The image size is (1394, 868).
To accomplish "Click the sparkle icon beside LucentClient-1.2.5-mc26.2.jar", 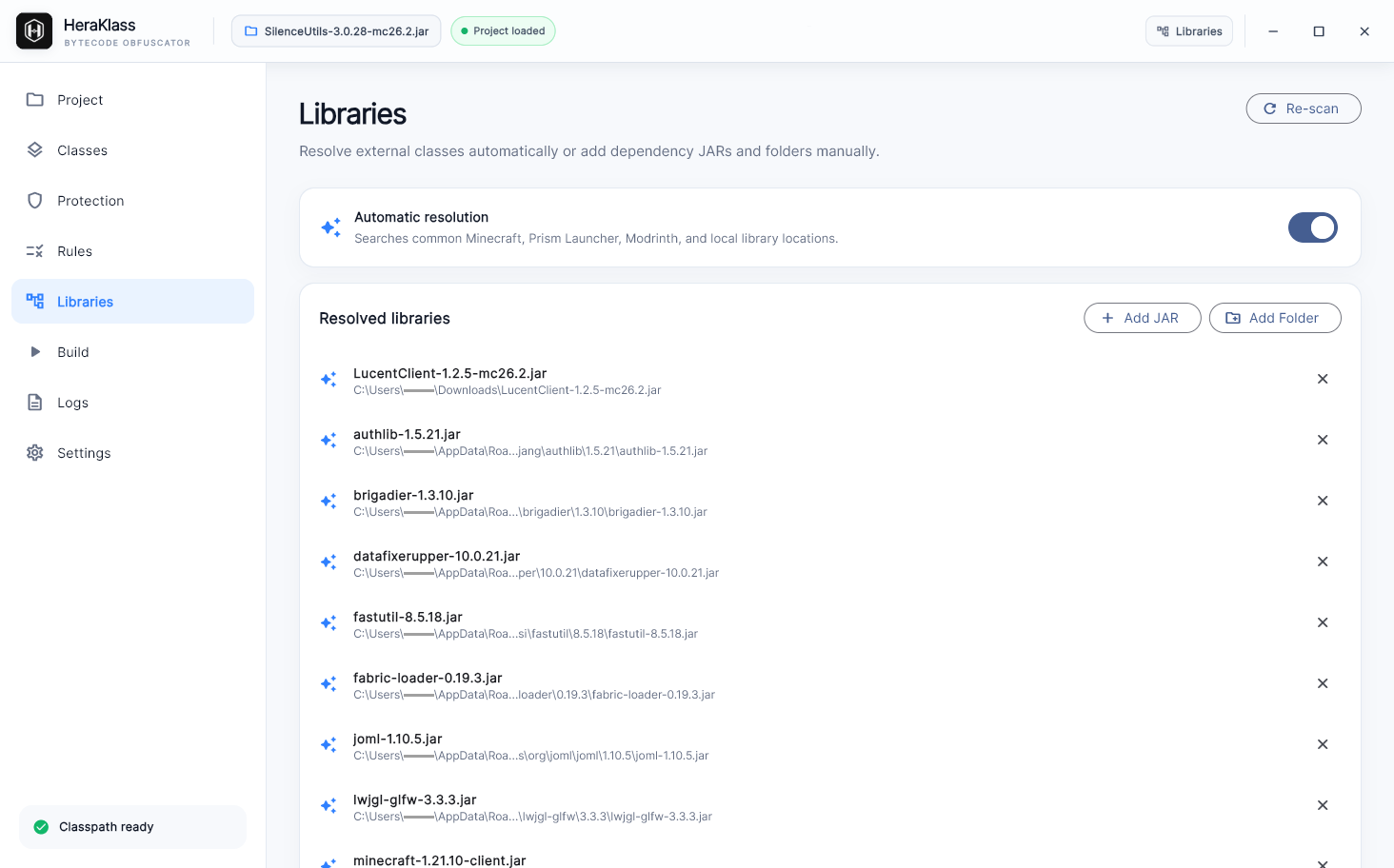I will click(x=329, y=379).
